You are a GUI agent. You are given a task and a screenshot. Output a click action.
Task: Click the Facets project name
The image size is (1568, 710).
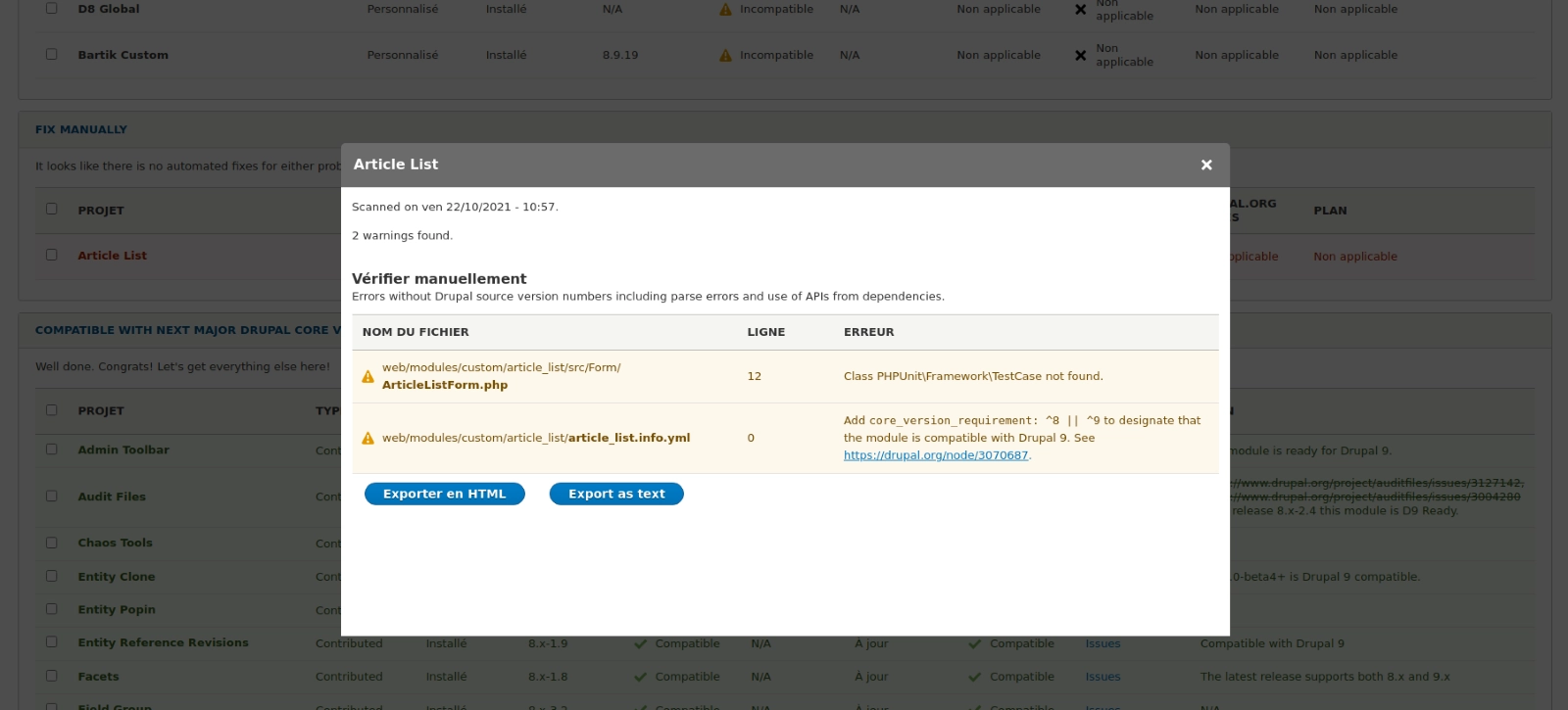99,677
